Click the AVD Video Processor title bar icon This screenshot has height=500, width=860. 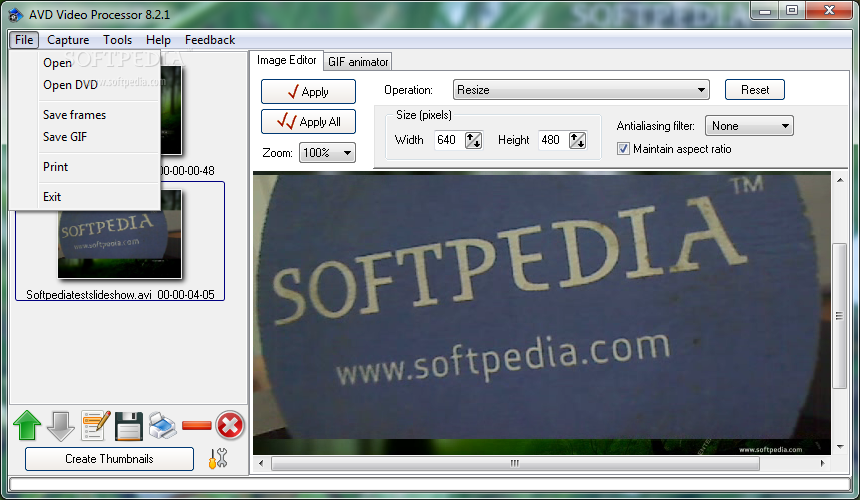pos(15,15)
